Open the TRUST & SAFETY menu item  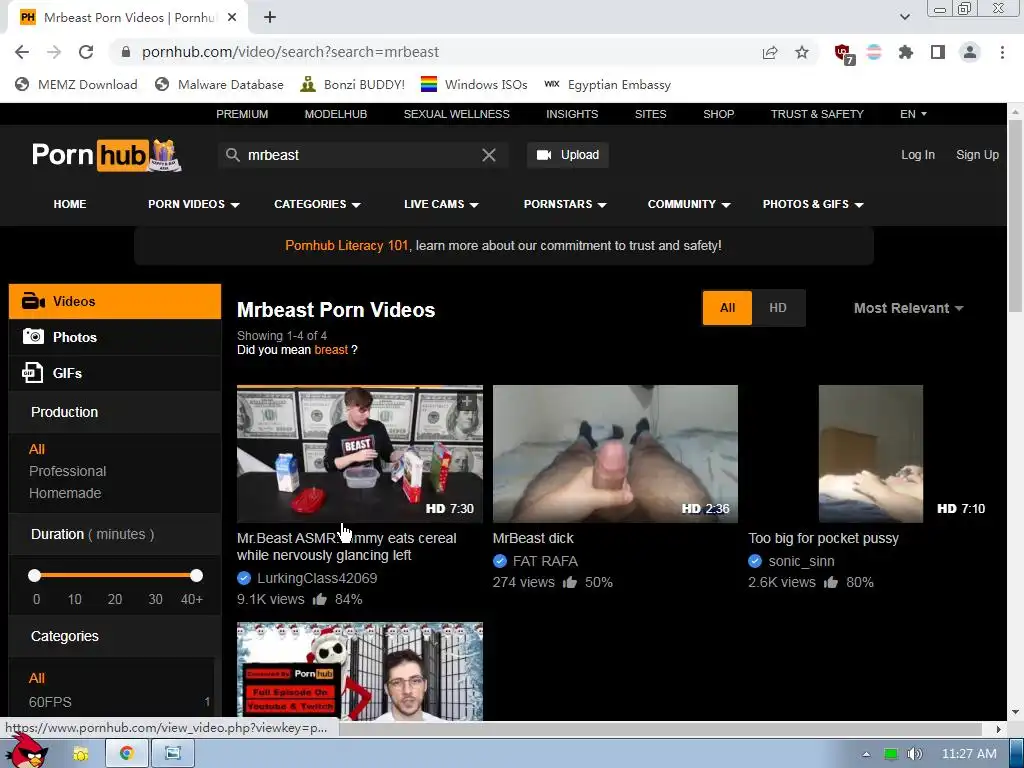(817, 114)
